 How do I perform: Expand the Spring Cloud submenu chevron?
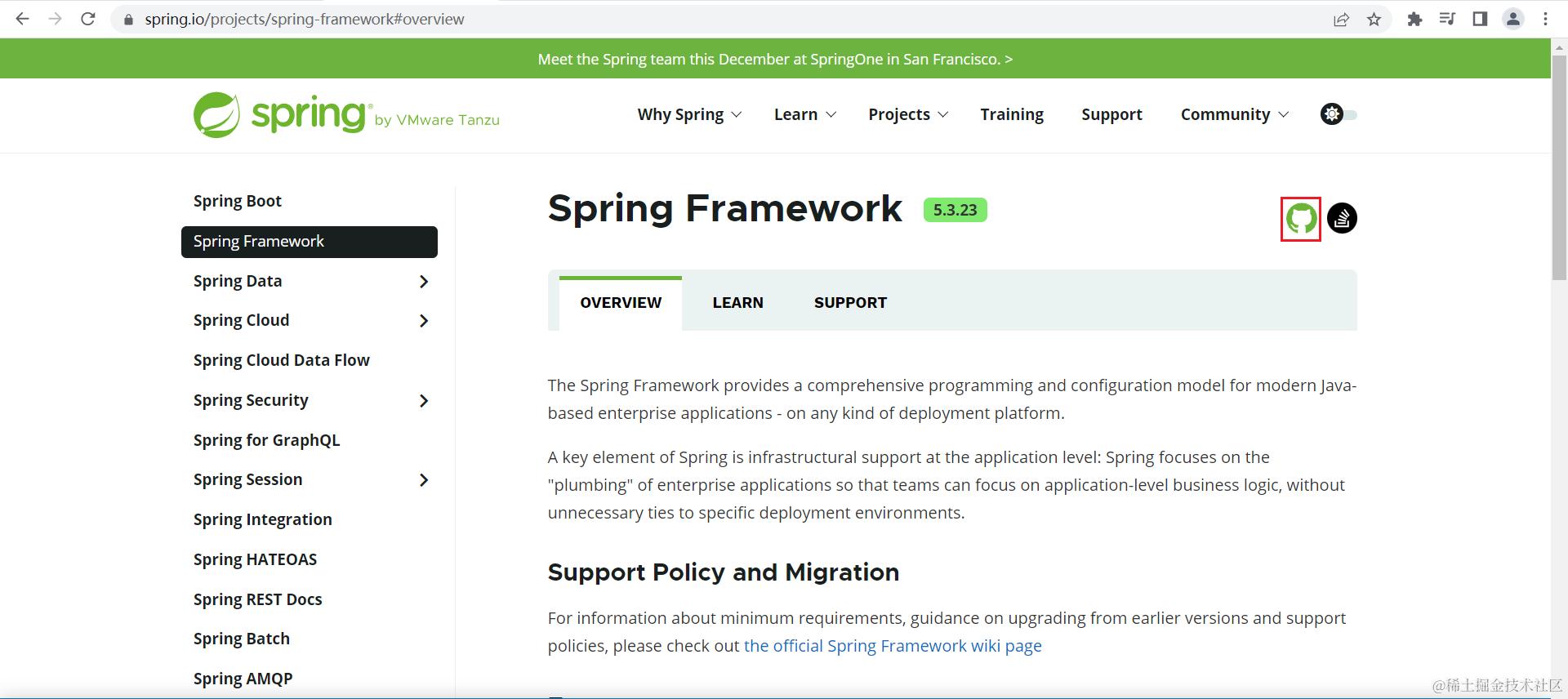[x=424, y=321]
